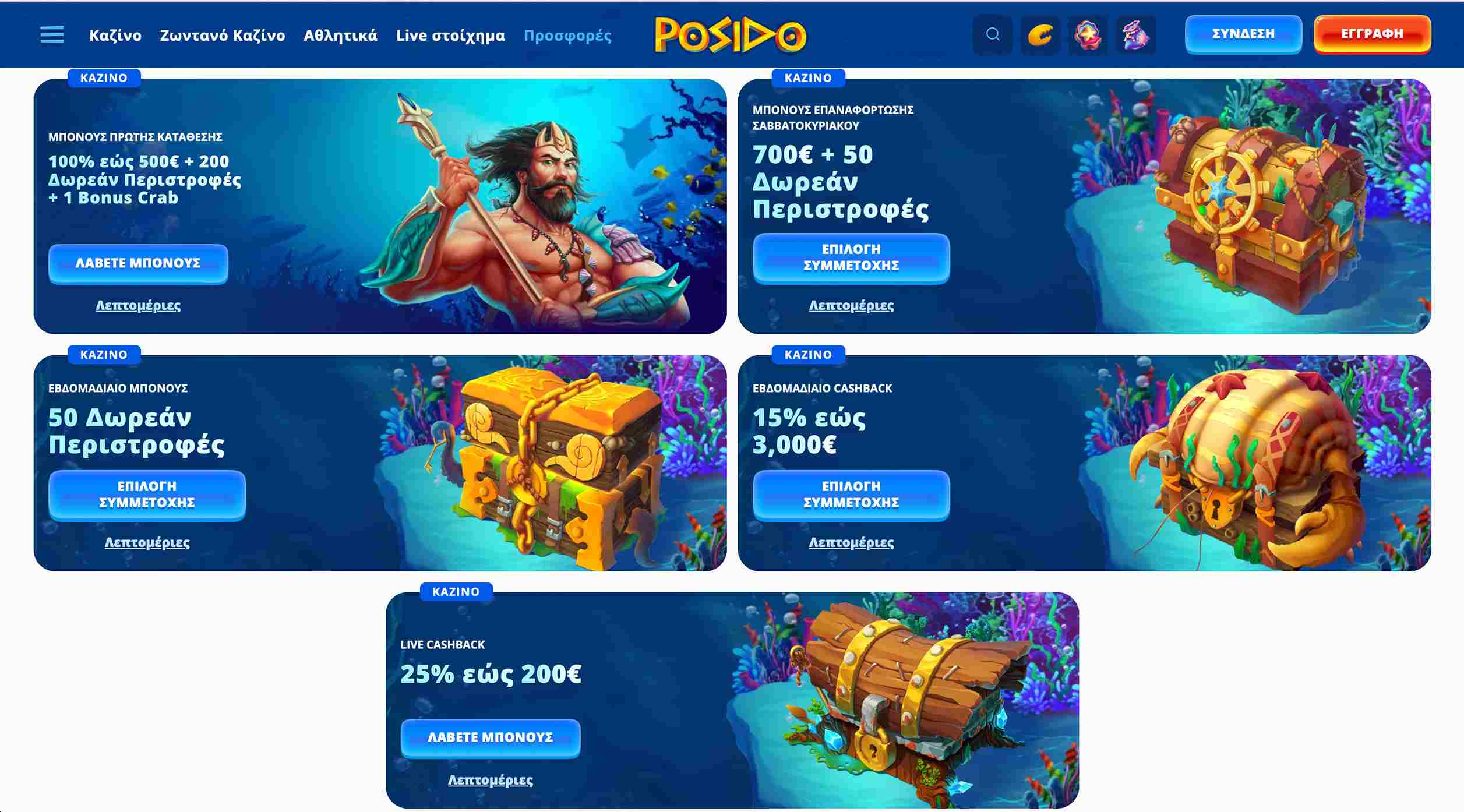This screenshot has width=1464, height=812.
Task: Open the pink shell star icon
Action: tap(1088, 35)
